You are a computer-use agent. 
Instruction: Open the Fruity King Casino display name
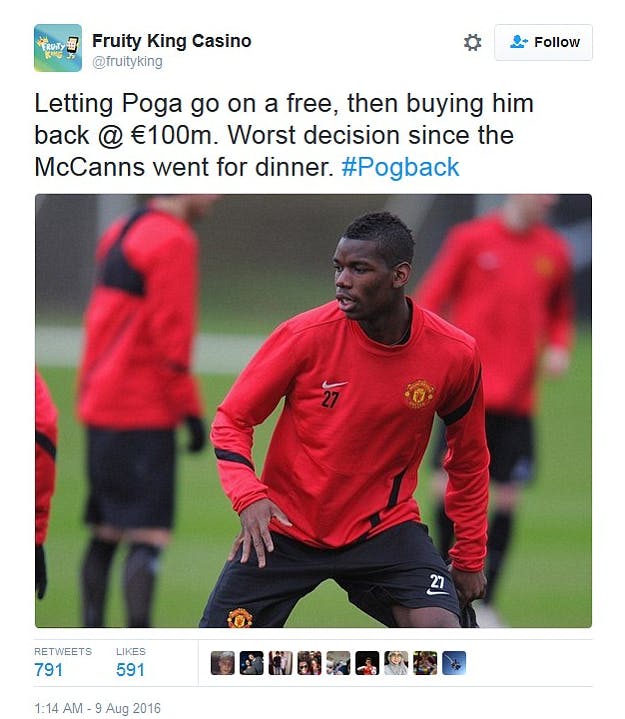click(171, 41)
